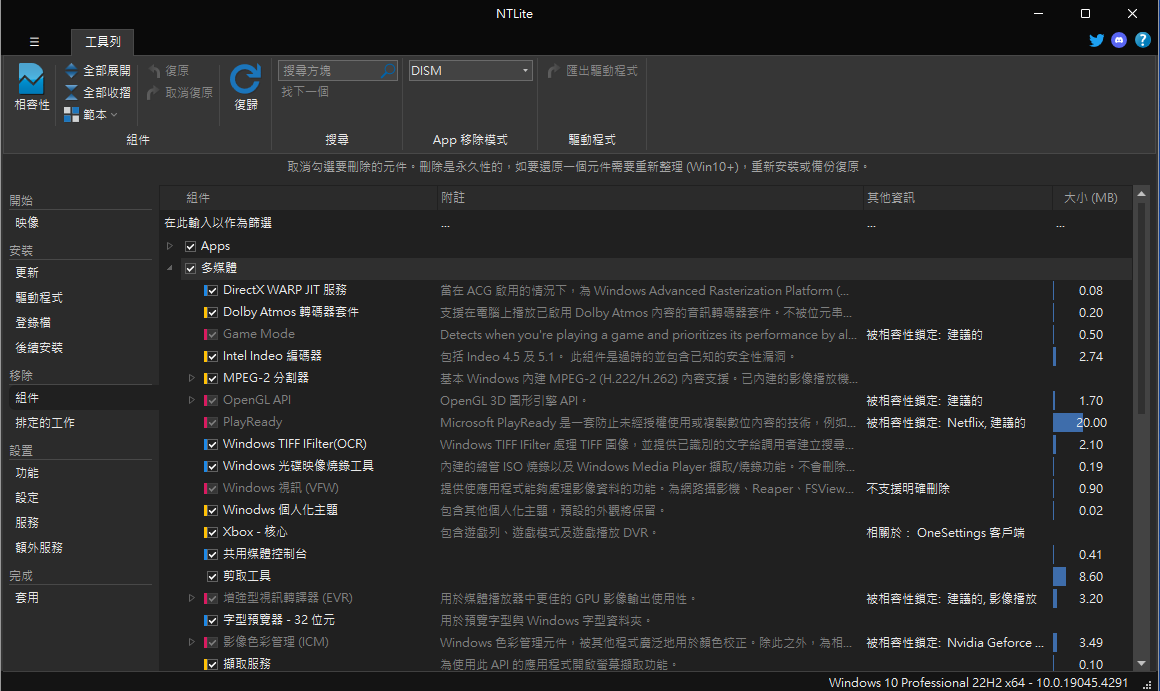Open the Discord icon link

coord(1119,40)
